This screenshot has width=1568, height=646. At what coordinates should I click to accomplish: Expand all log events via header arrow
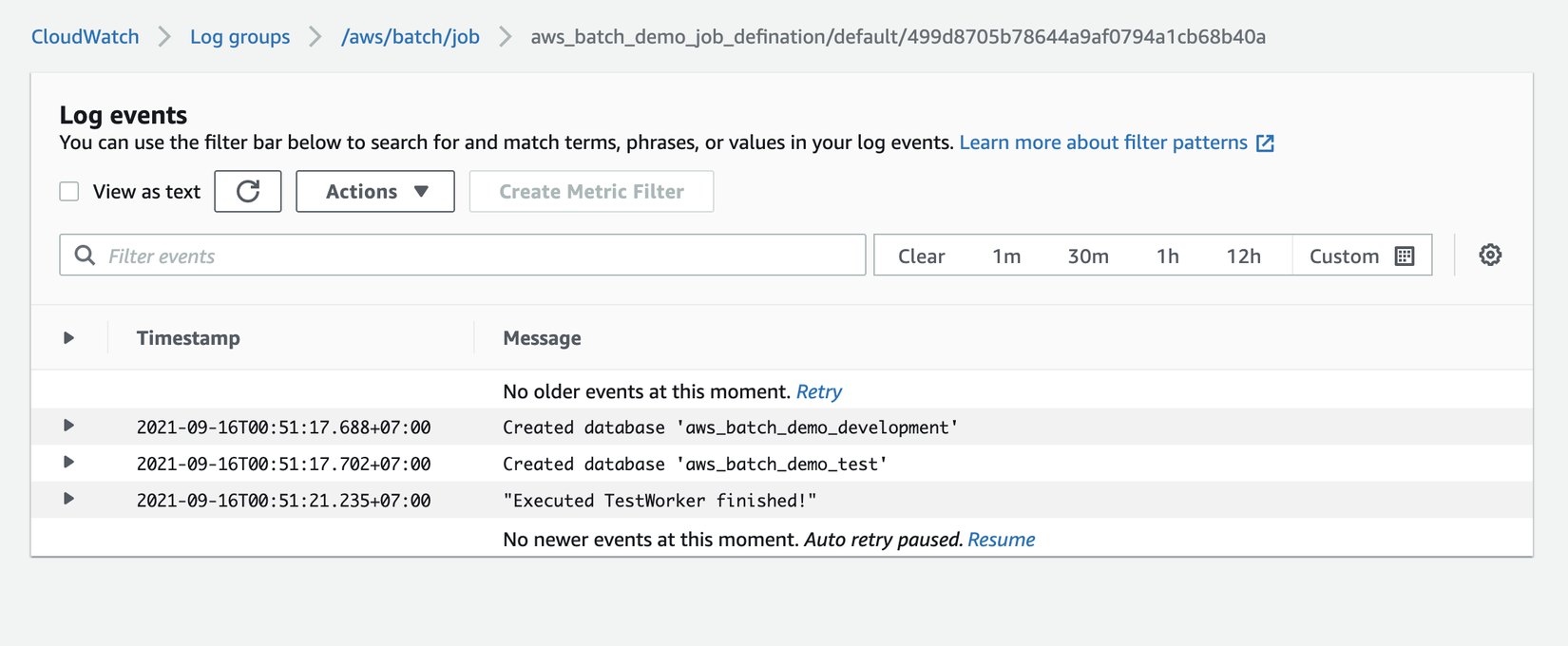[x=68, y=338]
